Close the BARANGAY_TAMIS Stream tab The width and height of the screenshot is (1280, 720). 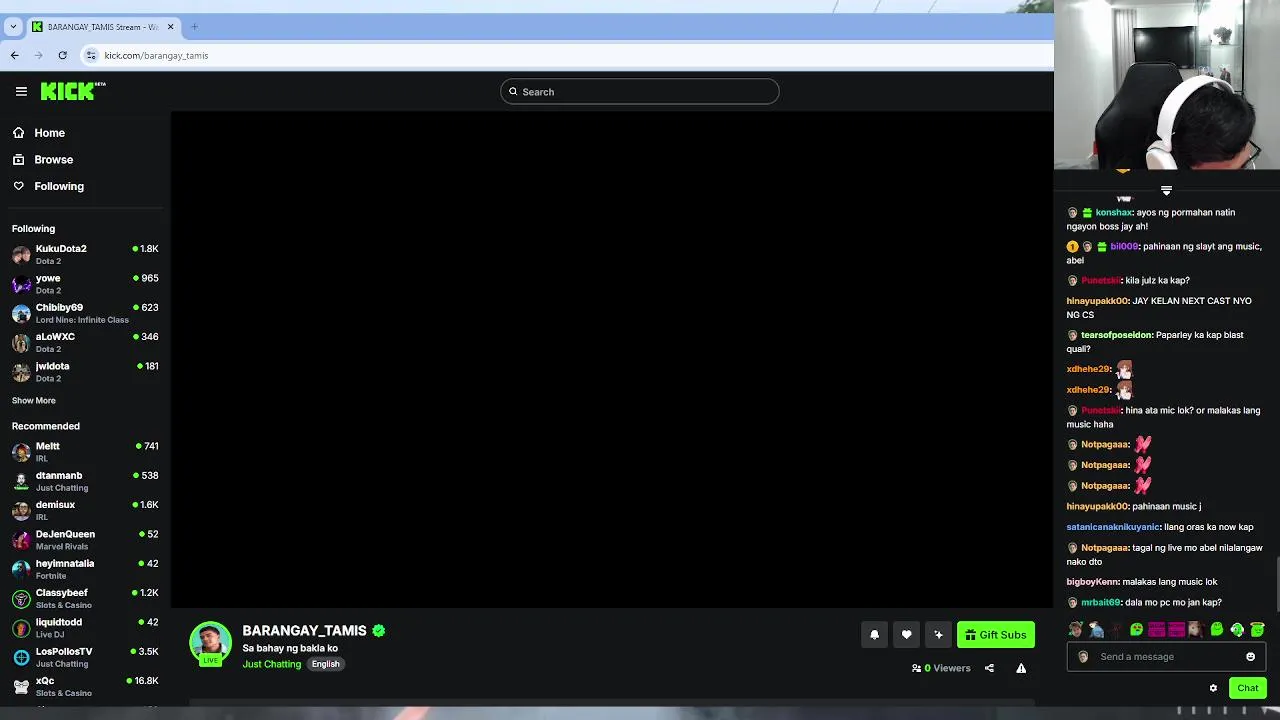click(170, 27)
